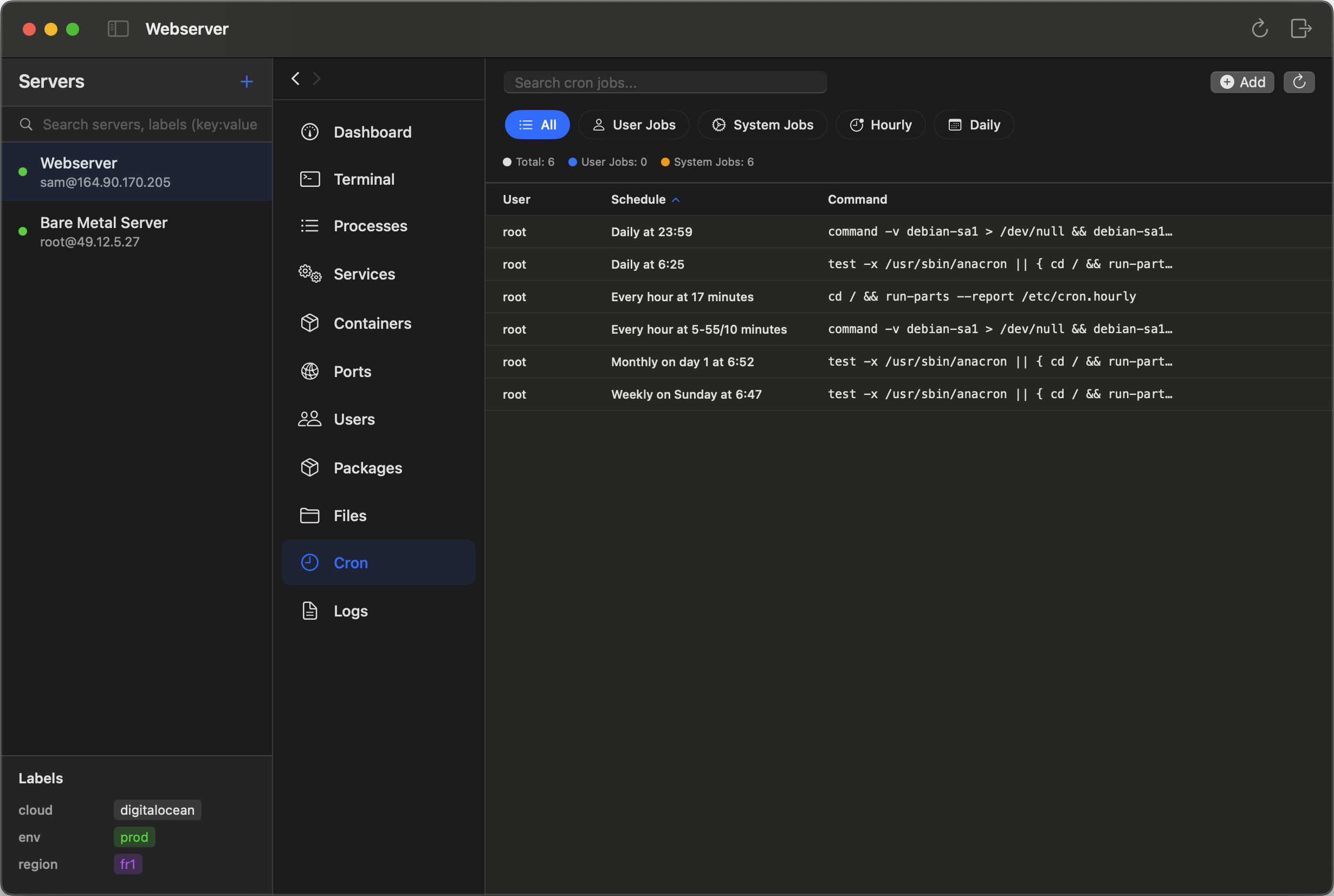Filter by Hourly jobs
The width and height of the screenshot is (1334, 896).
[x=880, y=125]
